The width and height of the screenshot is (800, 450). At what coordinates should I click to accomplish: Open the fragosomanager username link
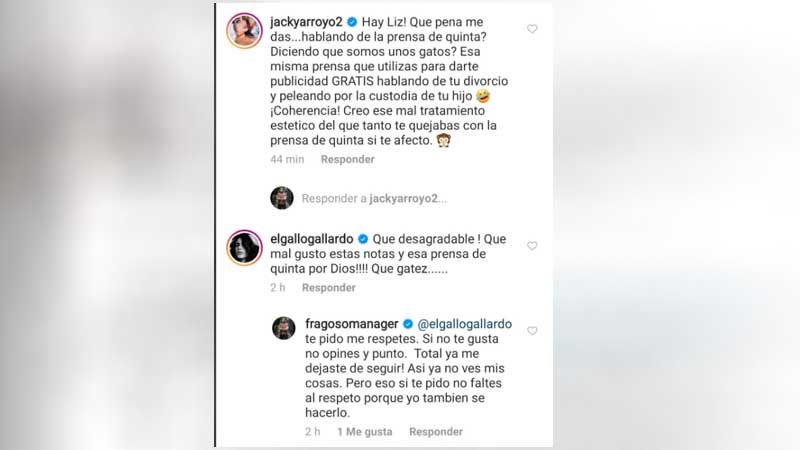click(352, 324)
